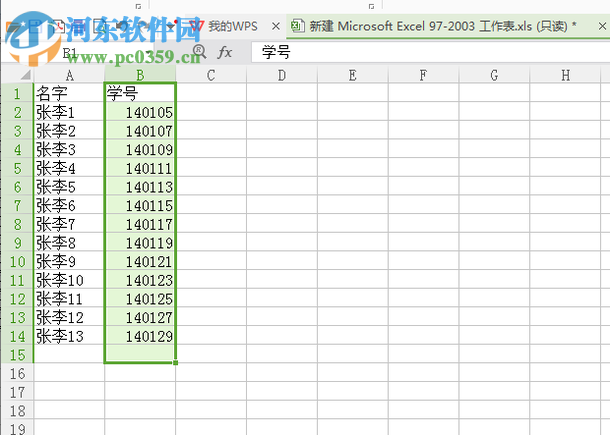Select column A header
Viewport: 610px width, 435px height.
coord(69,75)
